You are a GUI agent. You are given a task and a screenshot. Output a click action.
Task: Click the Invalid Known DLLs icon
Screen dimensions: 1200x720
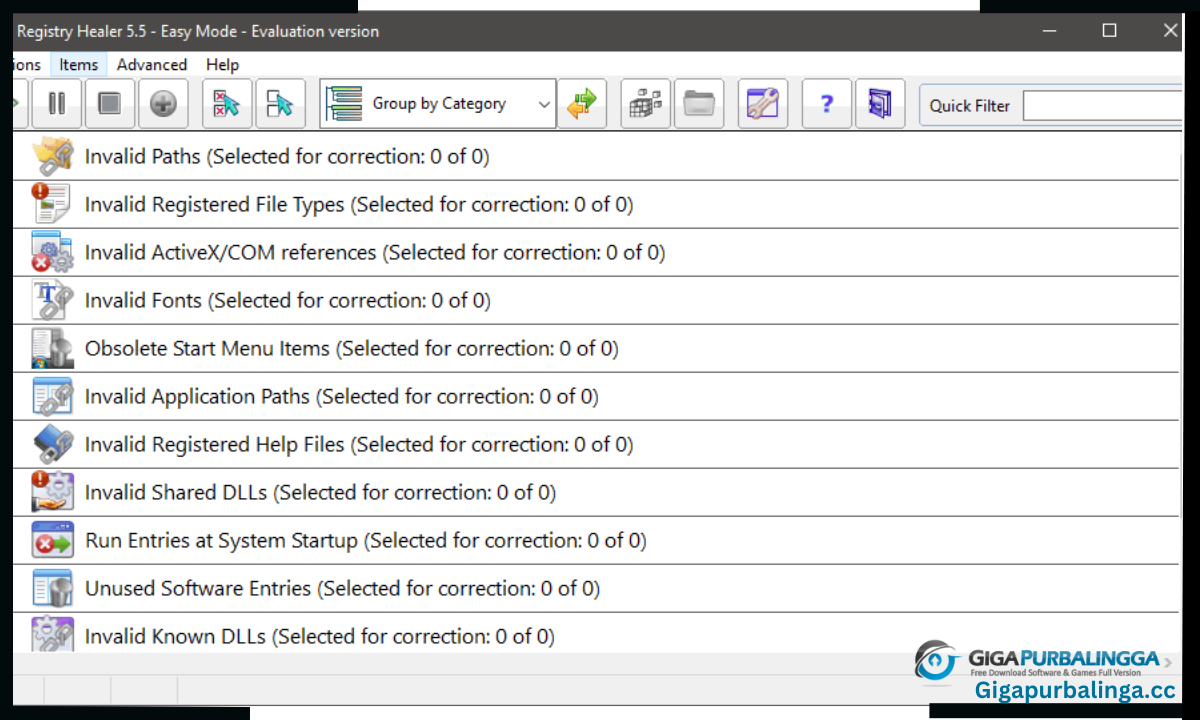click(x=52, y=634)
